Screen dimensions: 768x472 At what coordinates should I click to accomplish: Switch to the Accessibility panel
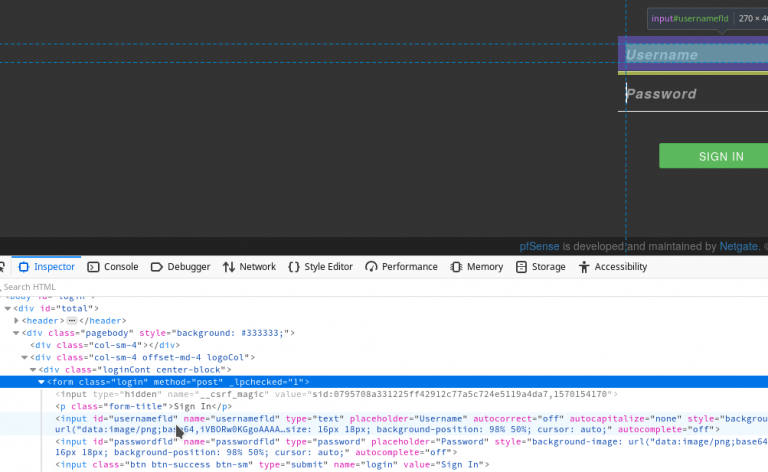tap(613, 267)
